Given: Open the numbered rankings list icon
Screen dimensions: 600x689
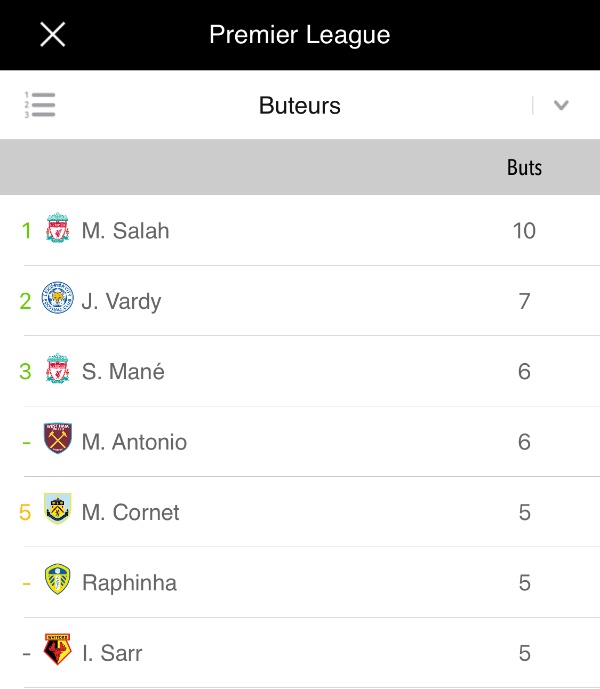Looking at the screenshot, I should tap(40, 105).
